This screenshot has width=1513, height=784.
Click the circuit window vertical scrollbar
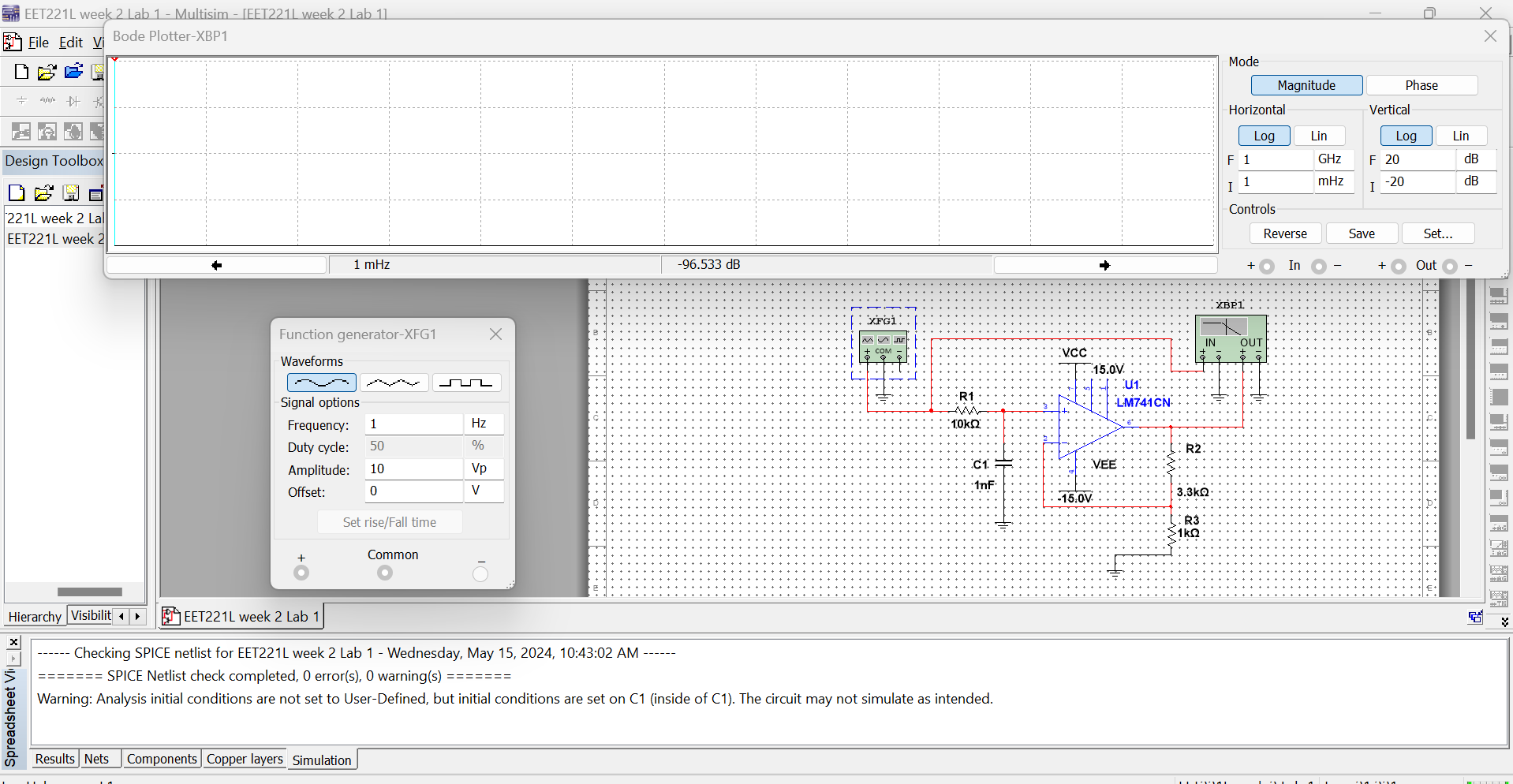click(x=1470, y=360)
